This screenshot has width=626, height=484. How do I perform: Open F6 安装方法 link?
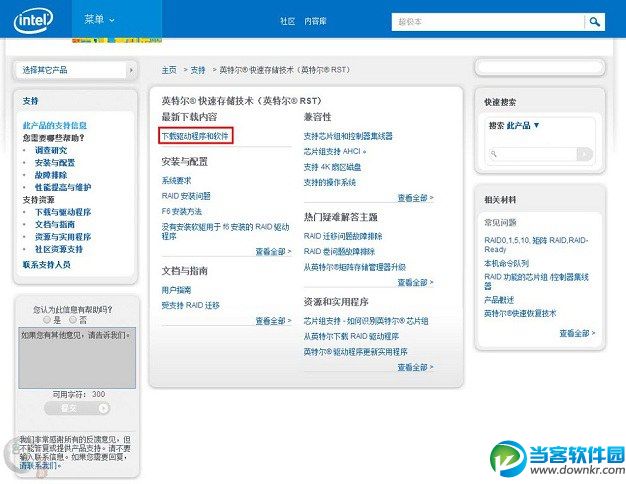182,211
